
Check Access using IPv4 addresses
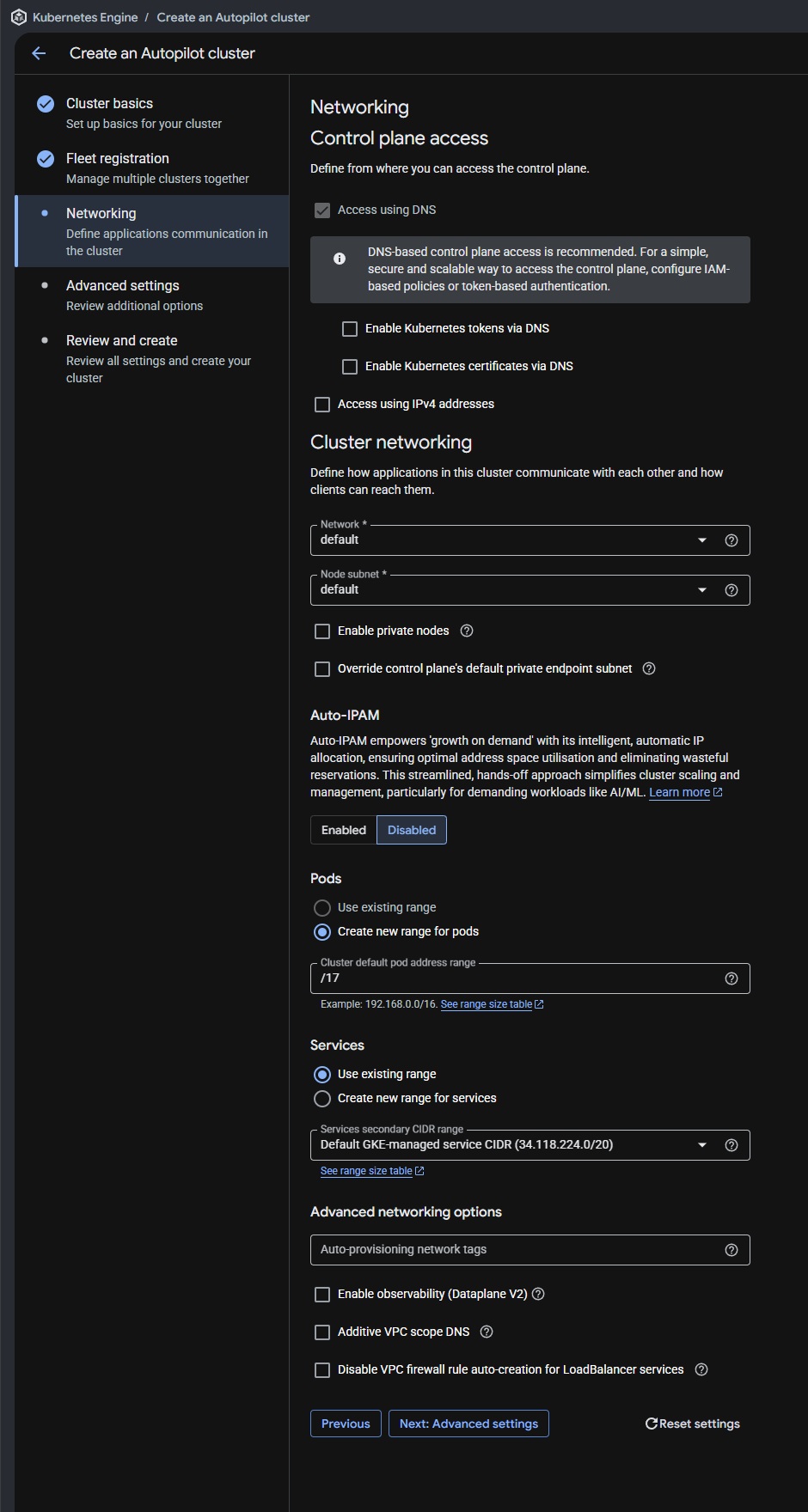point(322,405)
